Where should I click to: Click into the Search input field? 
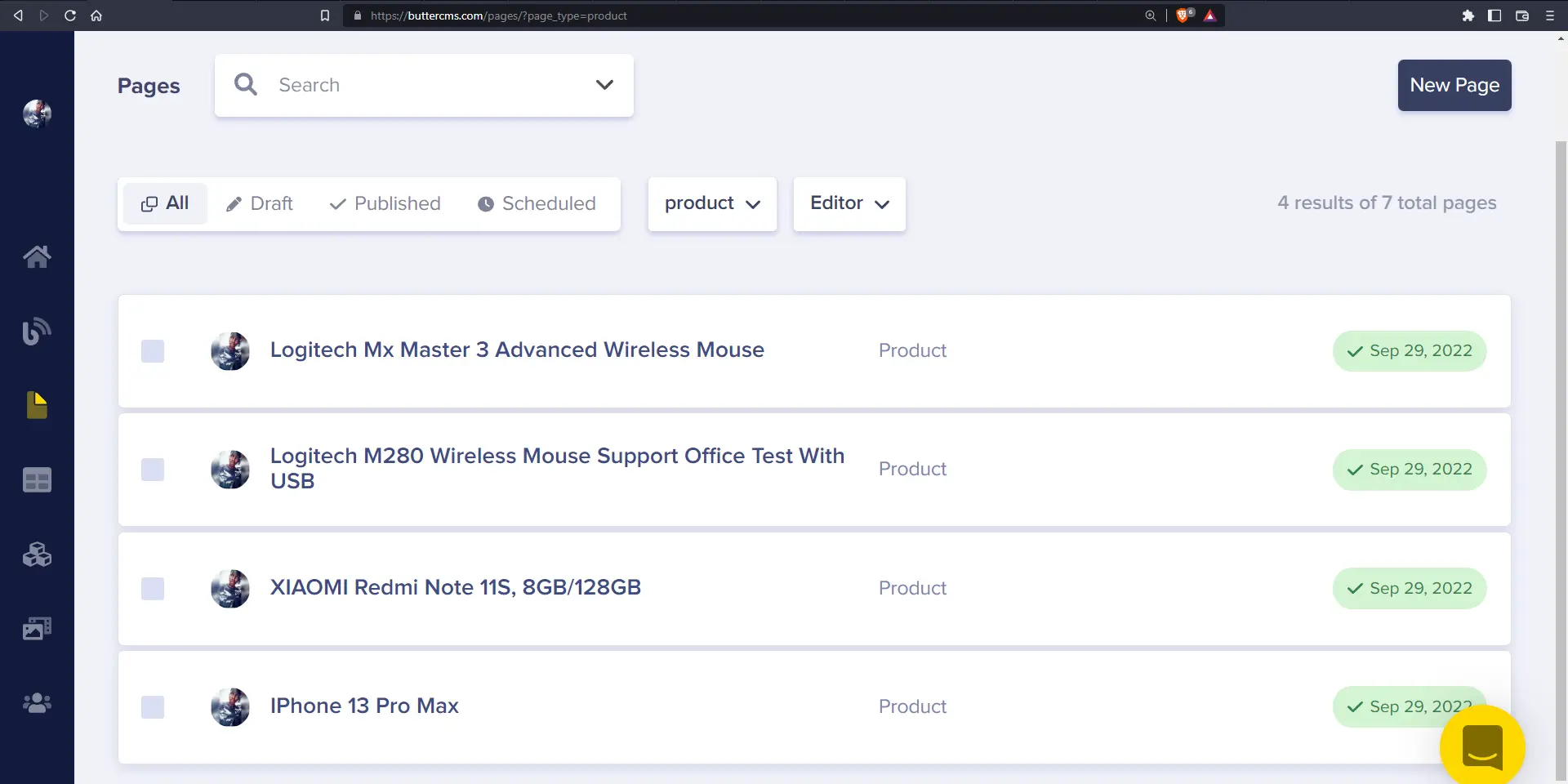425,85
